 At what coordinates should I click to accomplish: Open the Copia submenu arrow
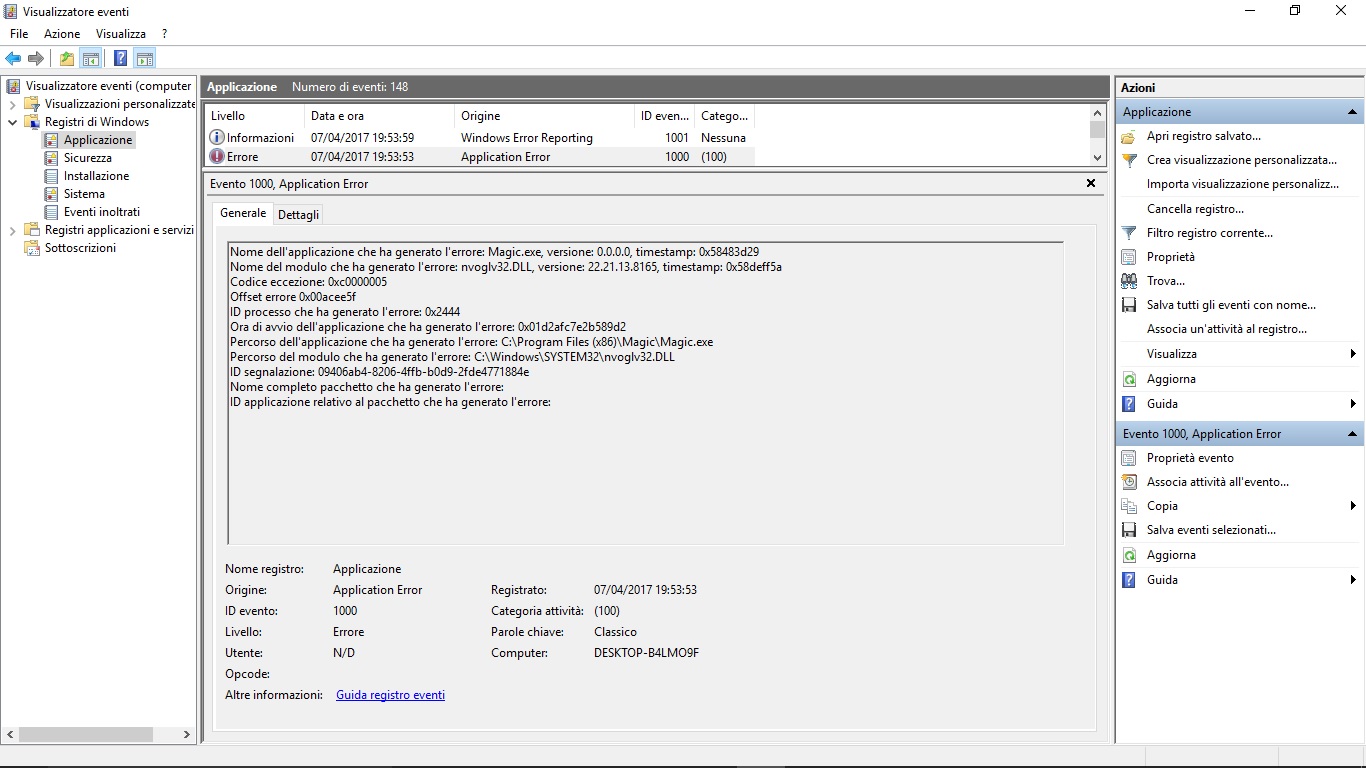[x=1353, y=506]
